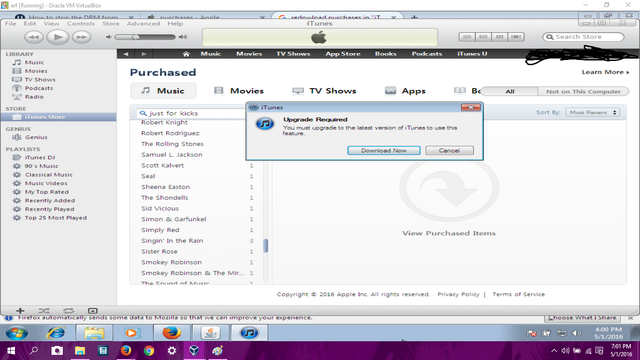Click the Learn More link
The height and width of the screenshot is (360, 640).
tap(605, 72)
